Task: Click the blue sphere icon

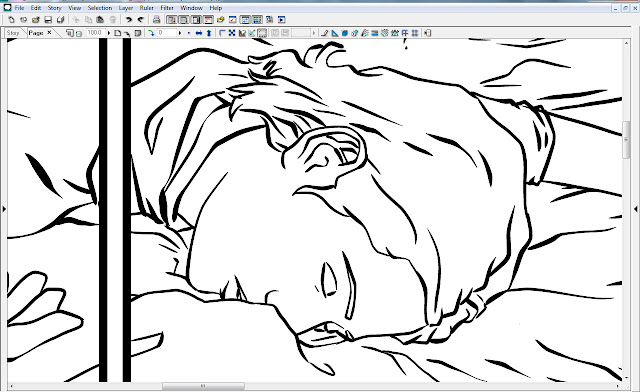Action: coord(344,33)
